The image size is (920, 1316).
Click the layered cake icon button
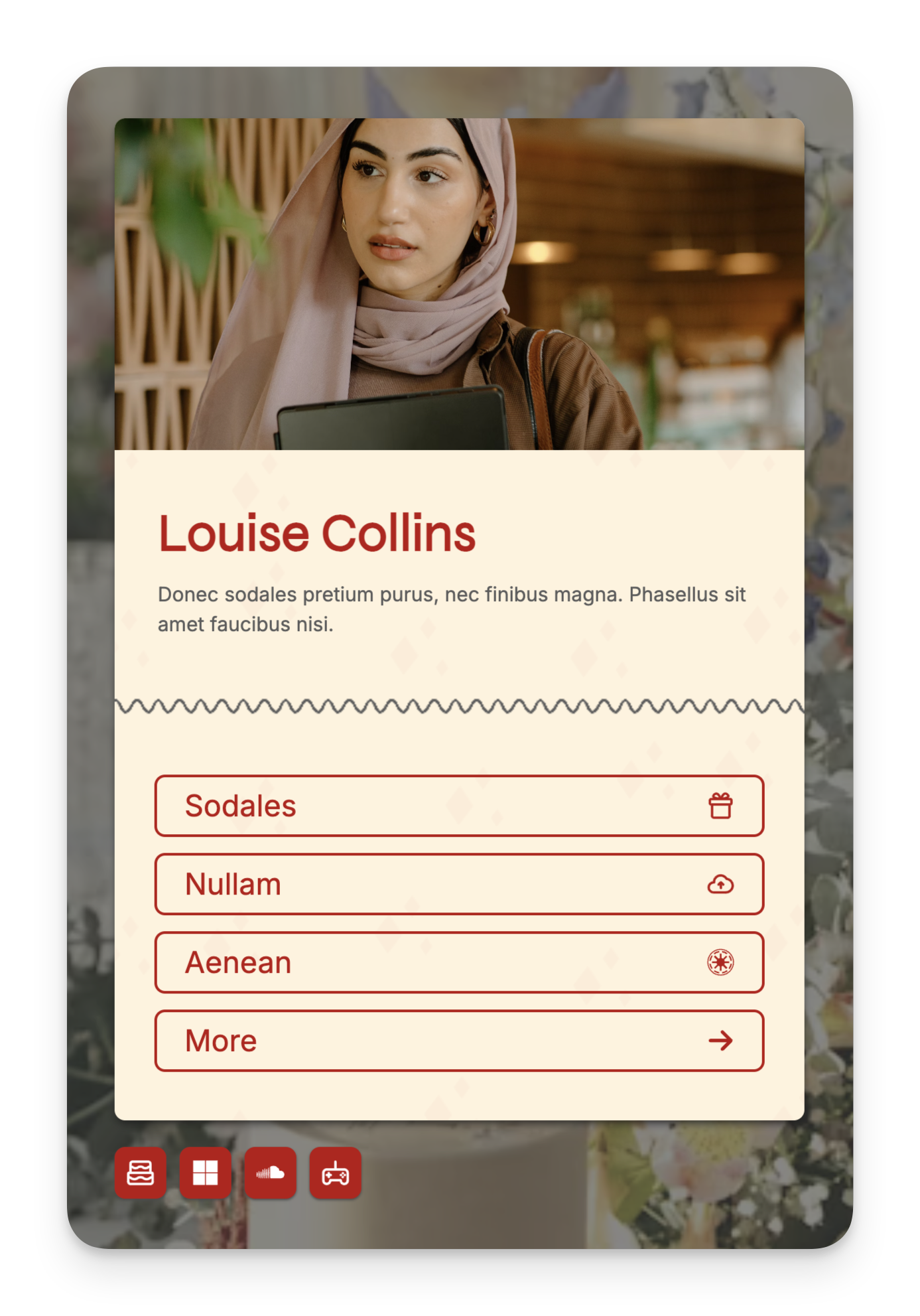[140, 1173]
